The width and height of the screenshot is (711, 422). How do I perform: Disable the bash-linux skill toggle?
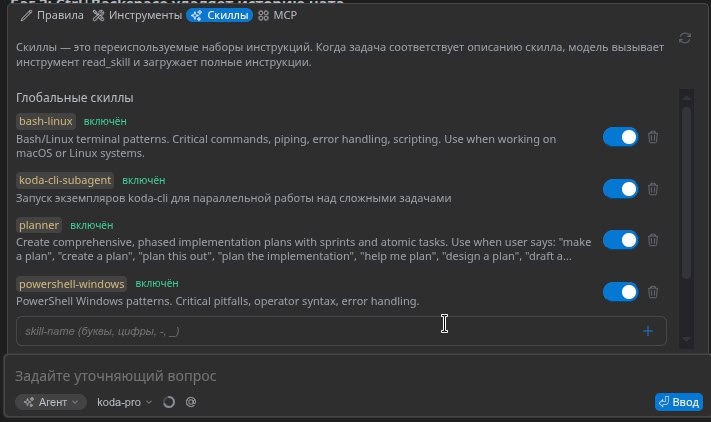click(x=620, y=137)
